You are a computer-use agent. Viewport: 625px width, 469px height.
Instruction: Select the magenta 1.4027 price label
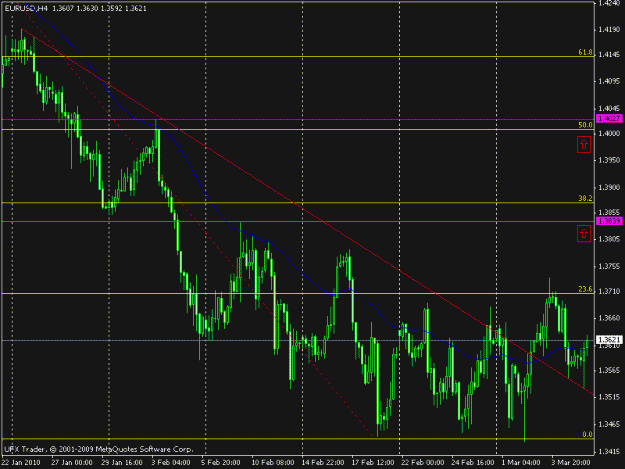[609, 118]
